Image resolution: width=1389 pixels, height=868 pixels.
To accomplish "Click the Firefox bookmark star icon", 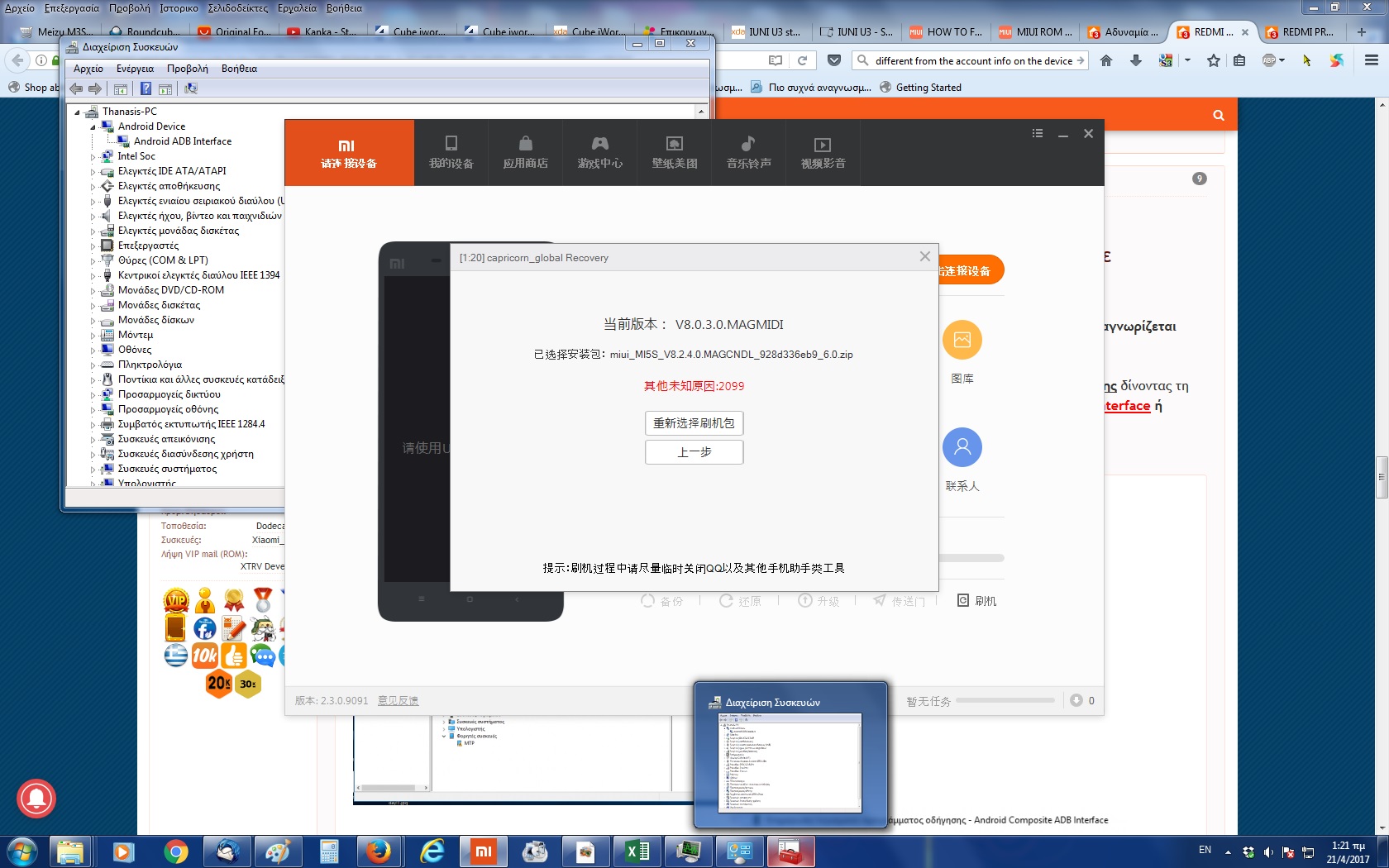I will tap(1213, 60).
